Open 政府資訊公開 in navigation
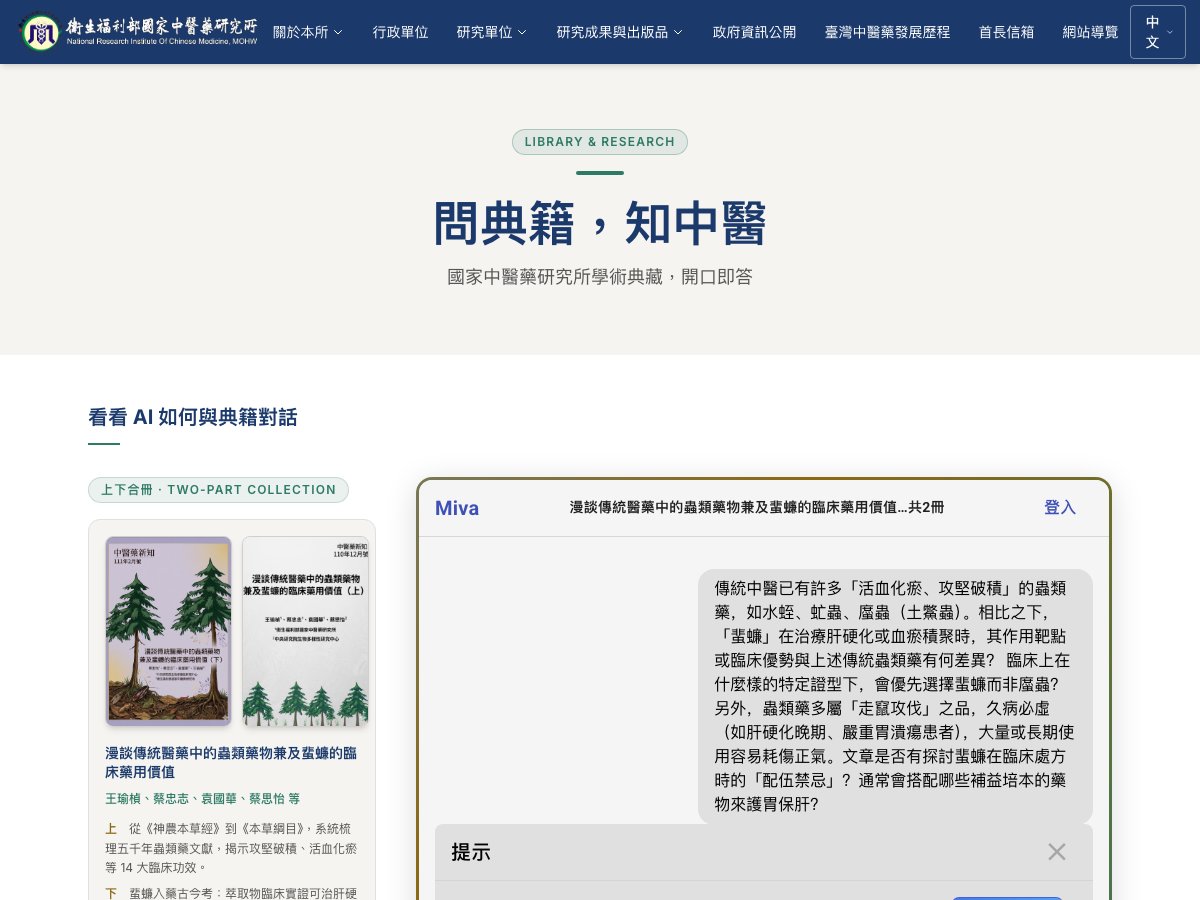The image size is (1200, 900). point(754,32)
